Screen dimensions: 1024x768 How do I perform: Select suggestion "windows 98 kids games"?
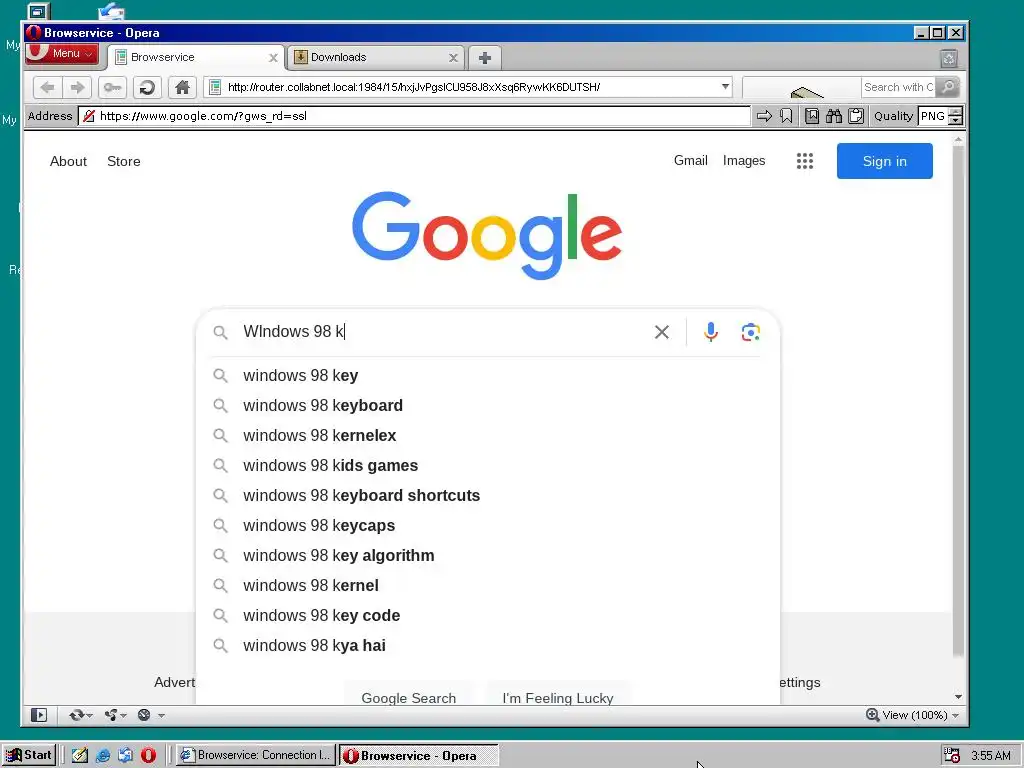click(x=488, y=466)
